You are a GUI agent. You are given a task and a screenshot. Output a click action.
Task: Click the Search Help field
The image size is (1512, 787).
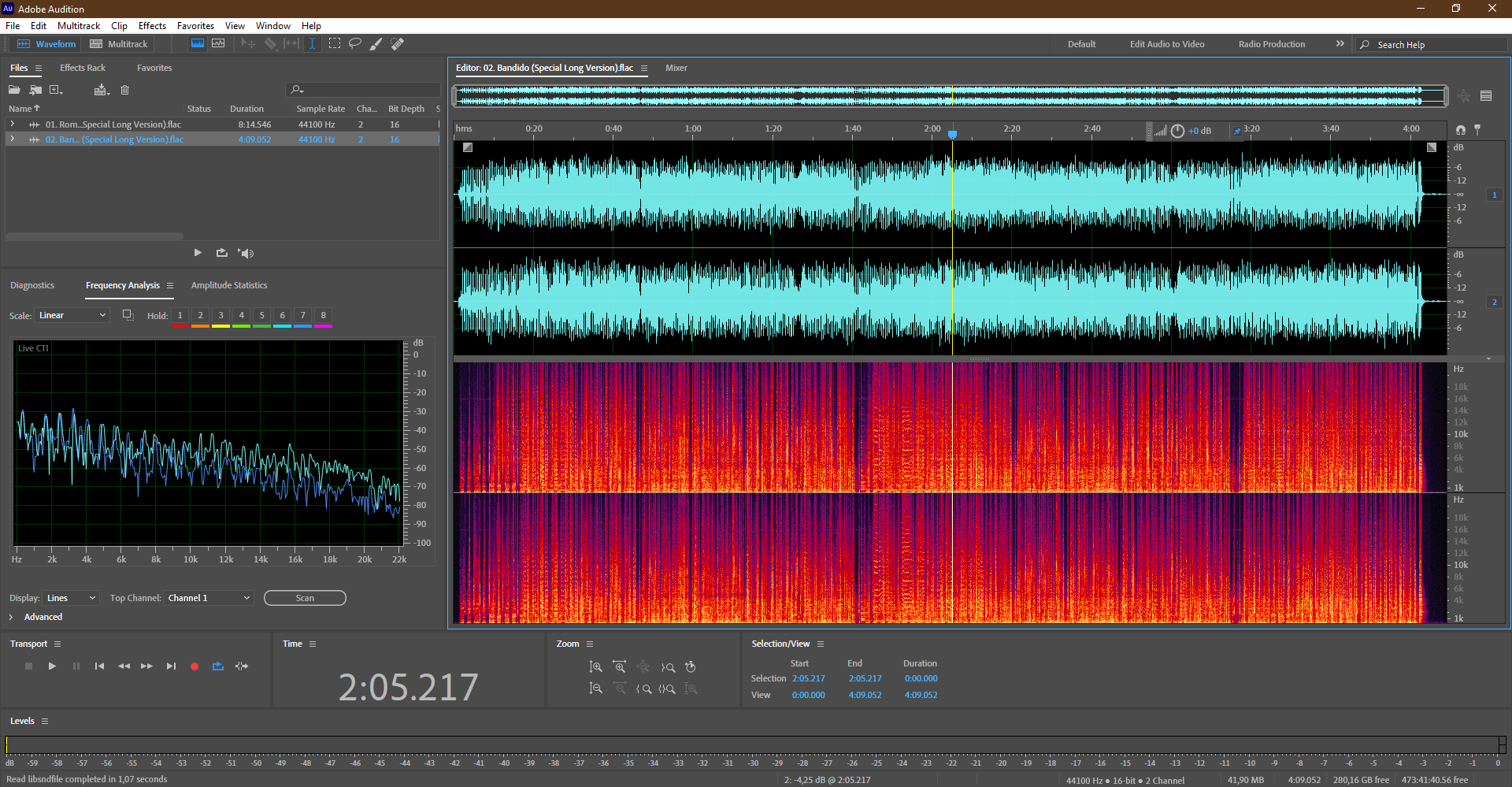coord(1433,45)
